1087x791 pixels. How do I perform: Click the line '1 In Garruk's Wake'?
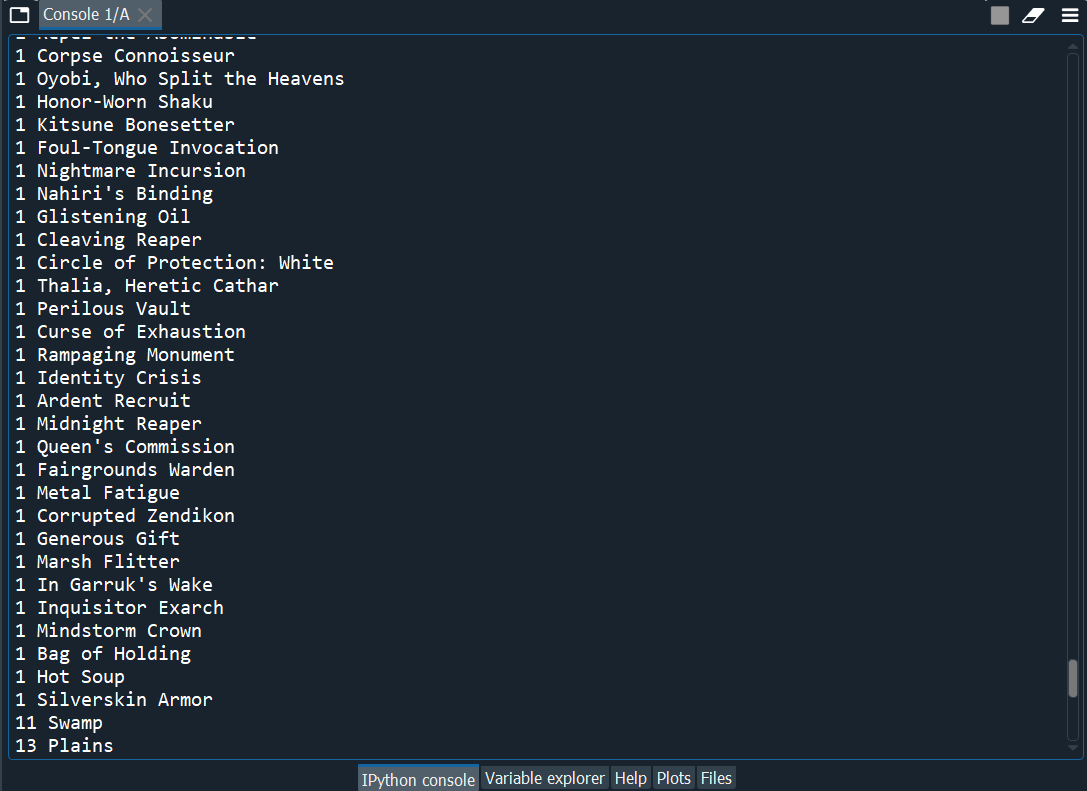pos(114,584)
